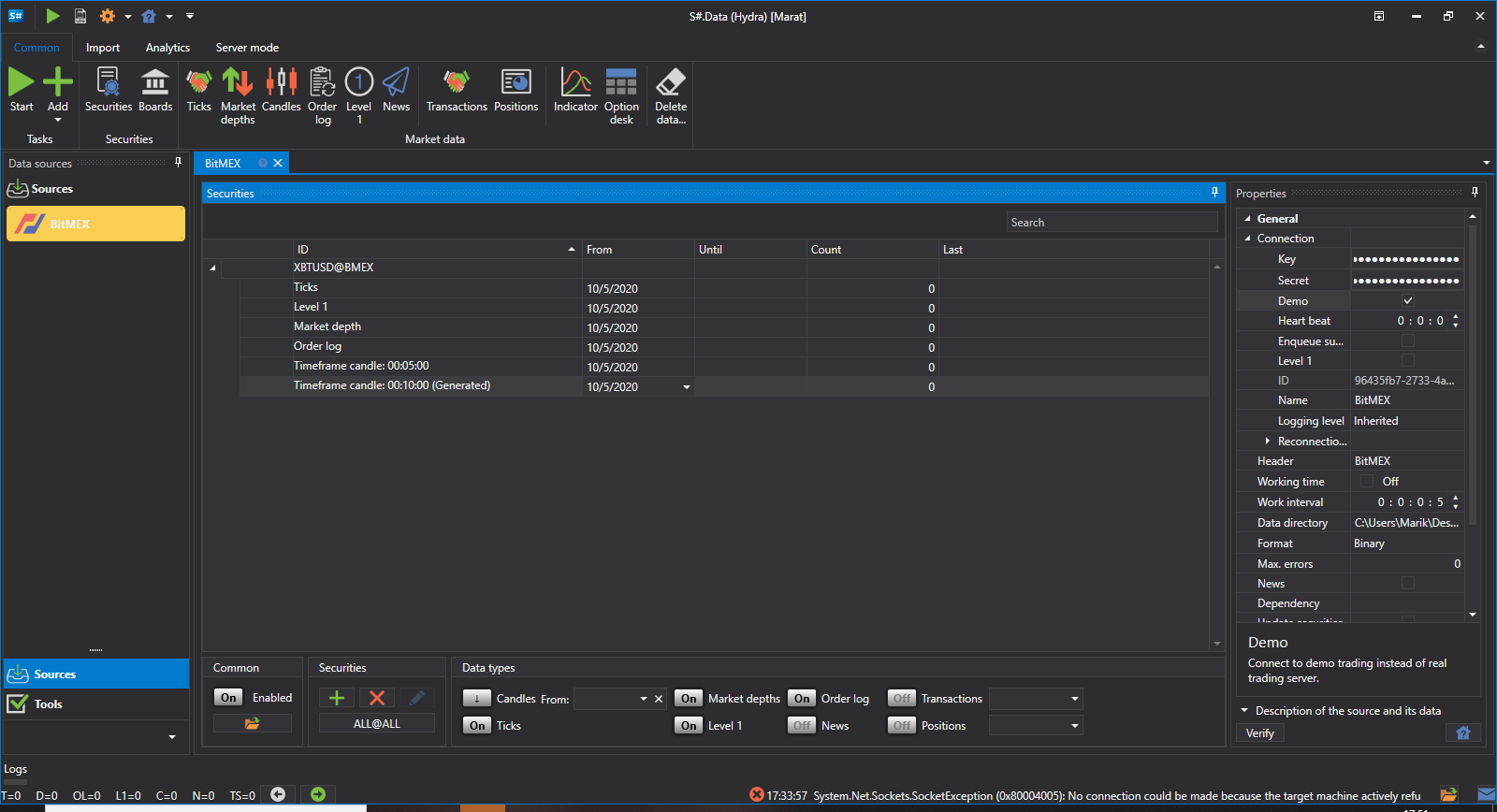This screenshot has width=1497, height=812.
Task: Switch to the Analytics ribbon tab
Action: click(x=167, y=48)
